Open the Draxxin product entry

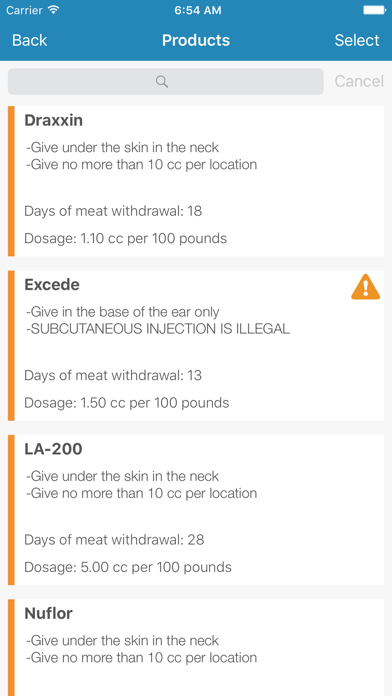(x=196, y=181)
